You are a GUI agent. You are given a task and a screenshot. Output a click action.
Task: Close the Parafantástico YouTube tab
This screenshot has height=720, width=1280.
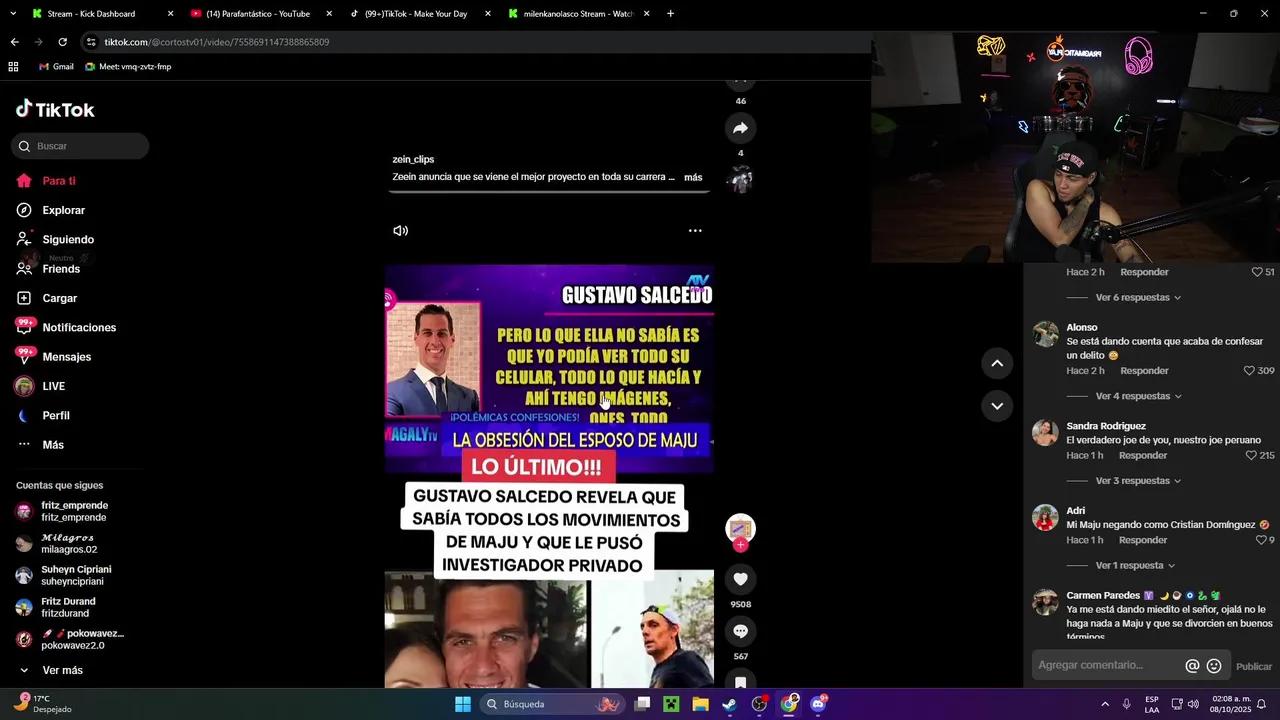[329, 14]
